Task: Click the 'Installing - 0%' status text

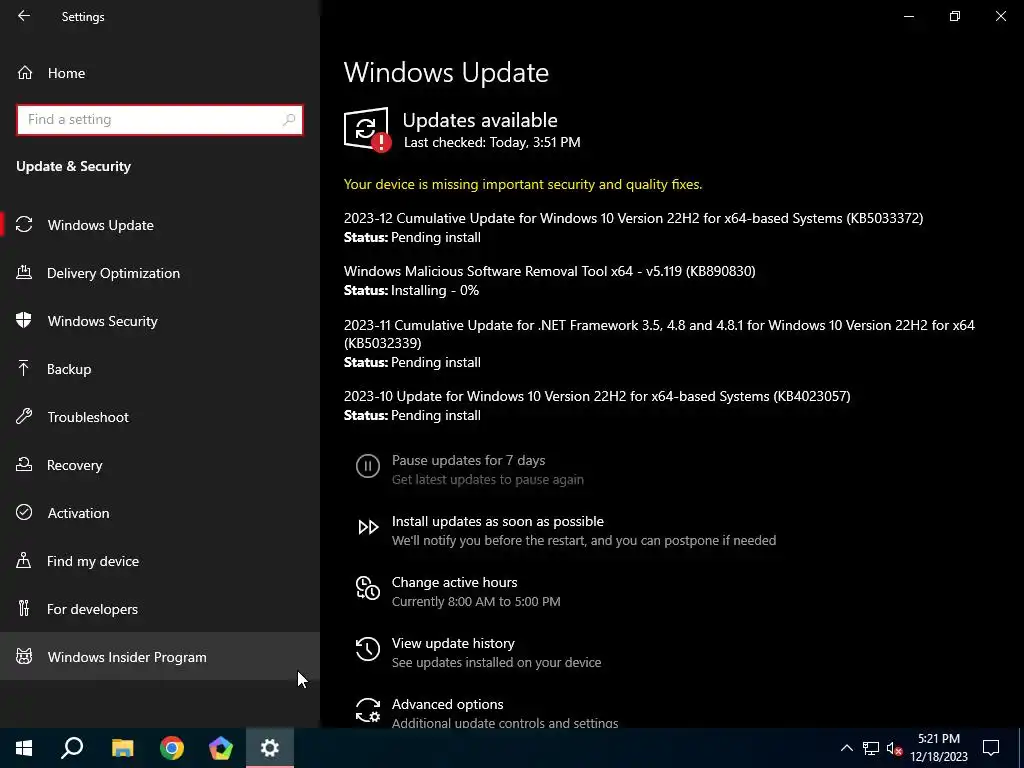Action: pyautogui.click(x=435, y=290)
